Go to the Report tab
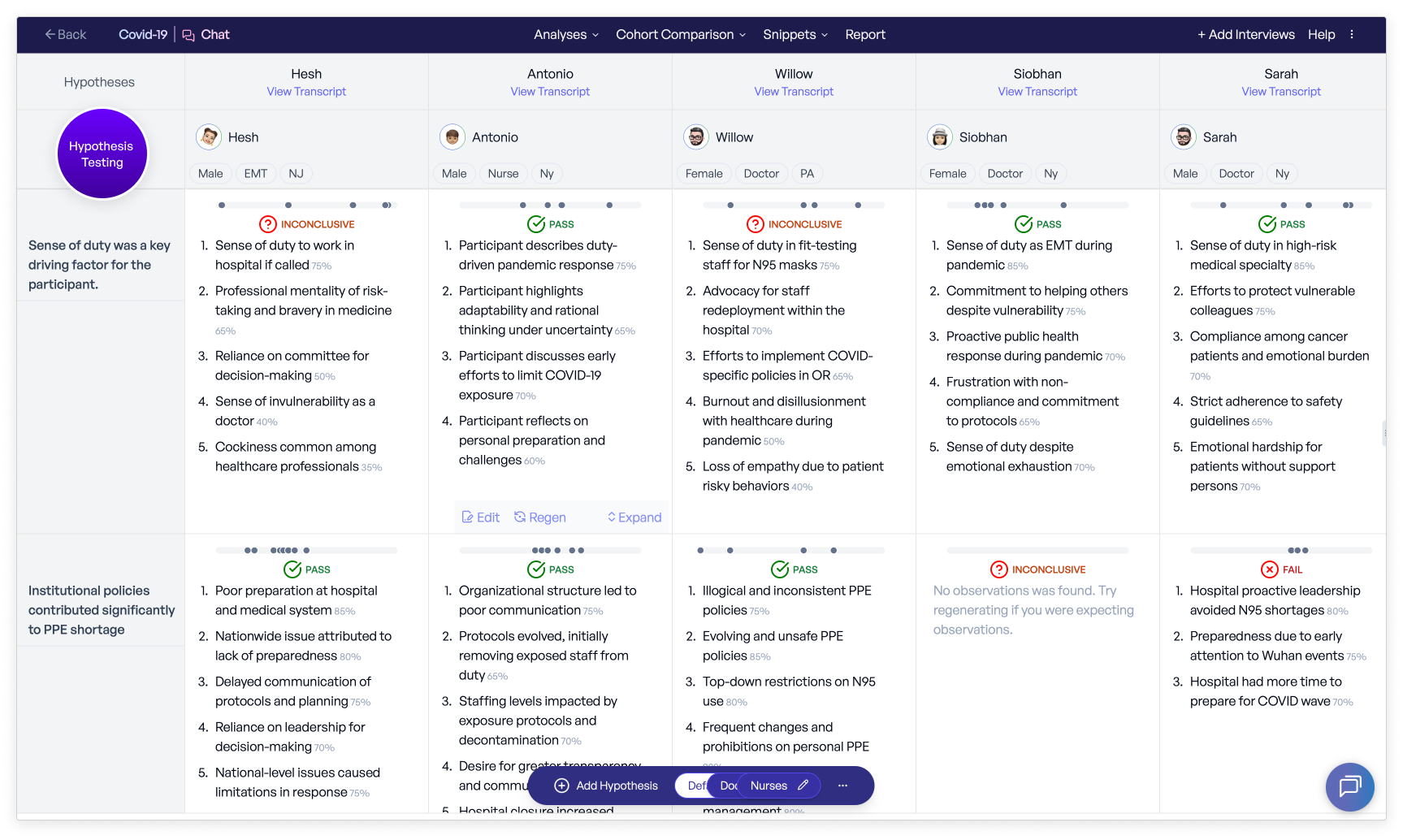The height and width of the screenshot is (840, 1403). pyautogui.click(x=864, y=34)
